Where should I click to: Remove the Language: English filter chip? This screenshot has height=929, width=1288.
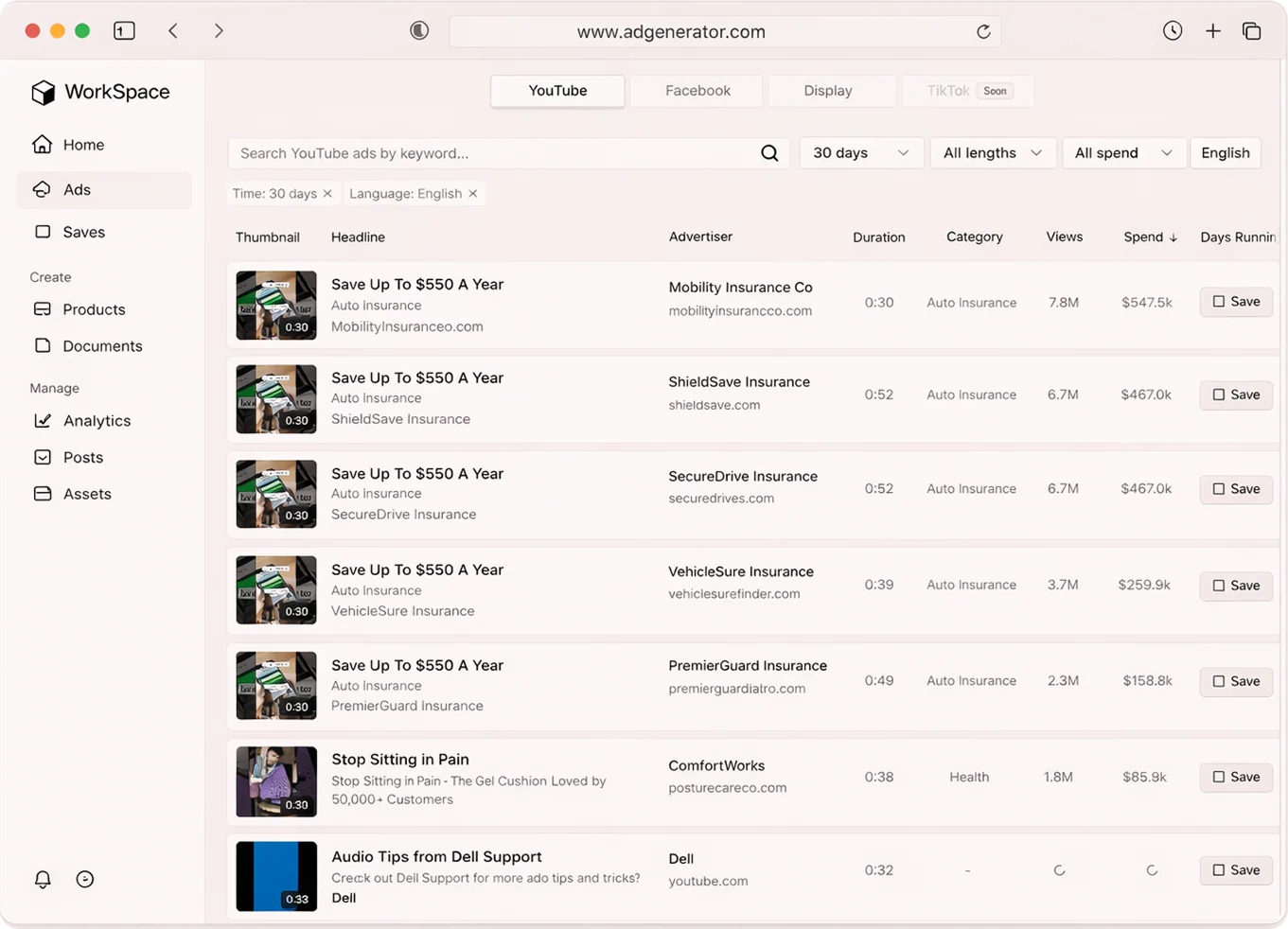point(473,194)
